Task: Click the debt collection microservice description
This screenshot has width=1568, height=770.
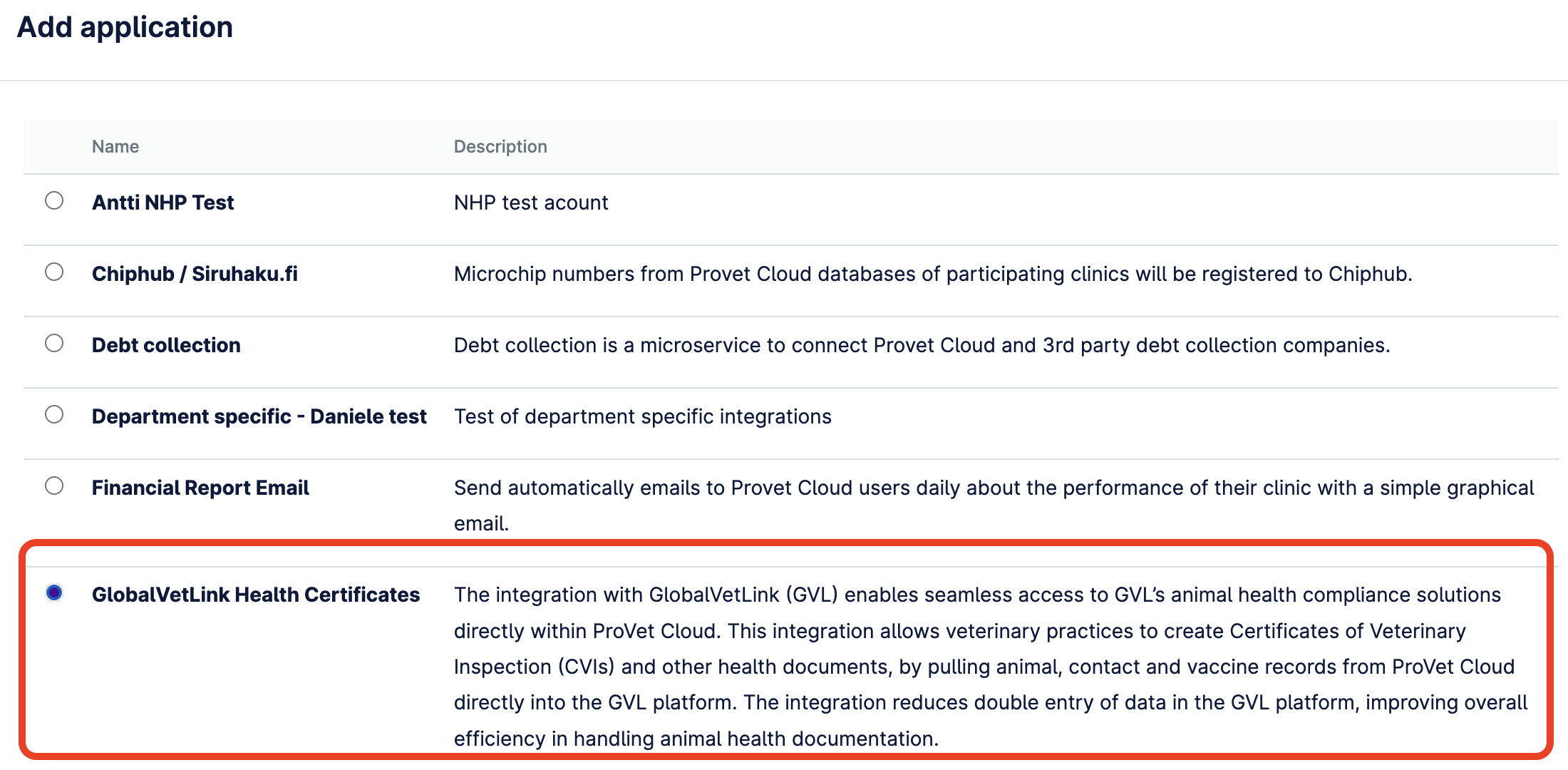Action: click(922, 345)
